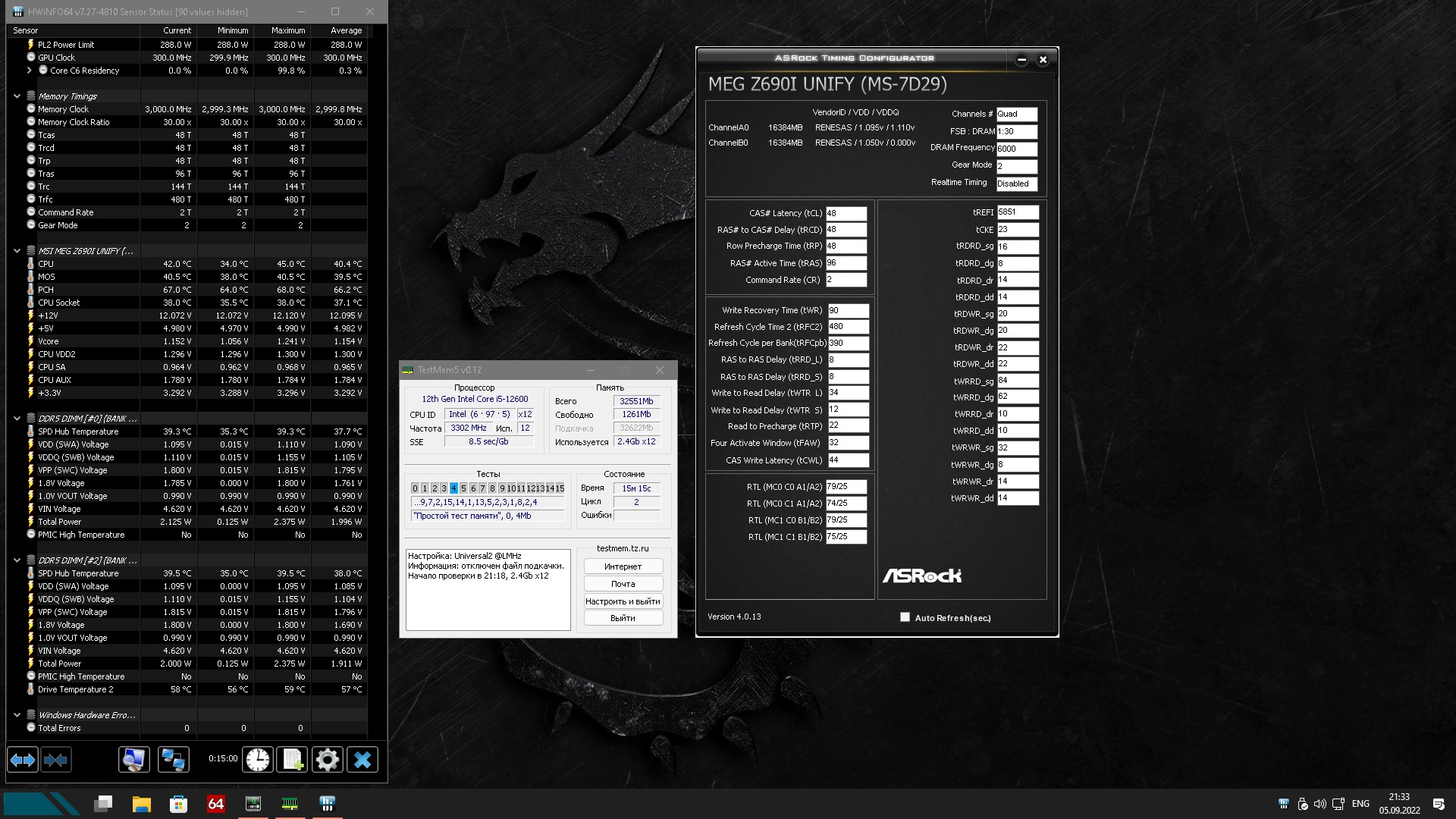This screenshot has width=1456, height=819.
Task: Collapse the MSI MEG Z690I UNIFY group
Action: coord(17,251)
